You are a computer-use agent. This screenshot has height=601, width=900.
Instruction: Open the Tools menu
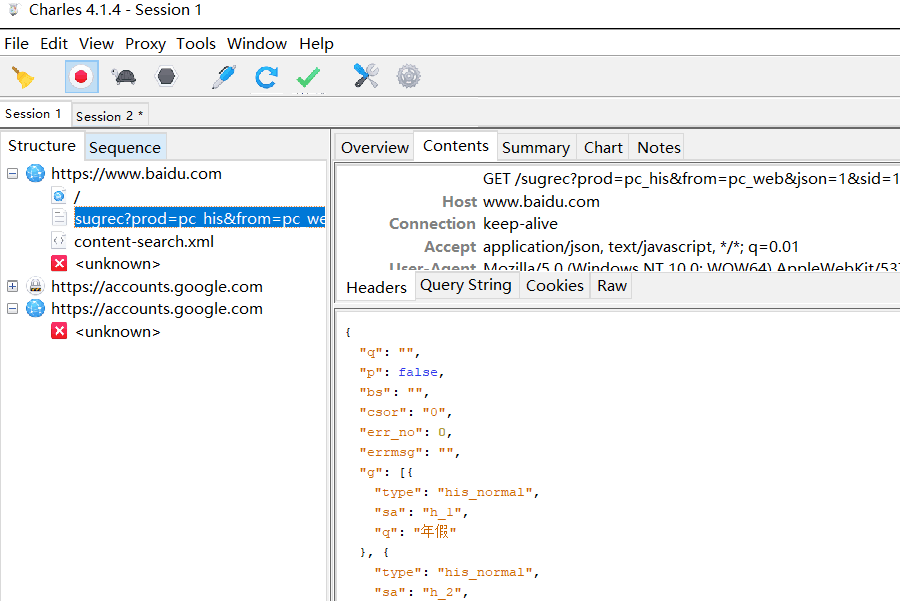pos(196,44)
